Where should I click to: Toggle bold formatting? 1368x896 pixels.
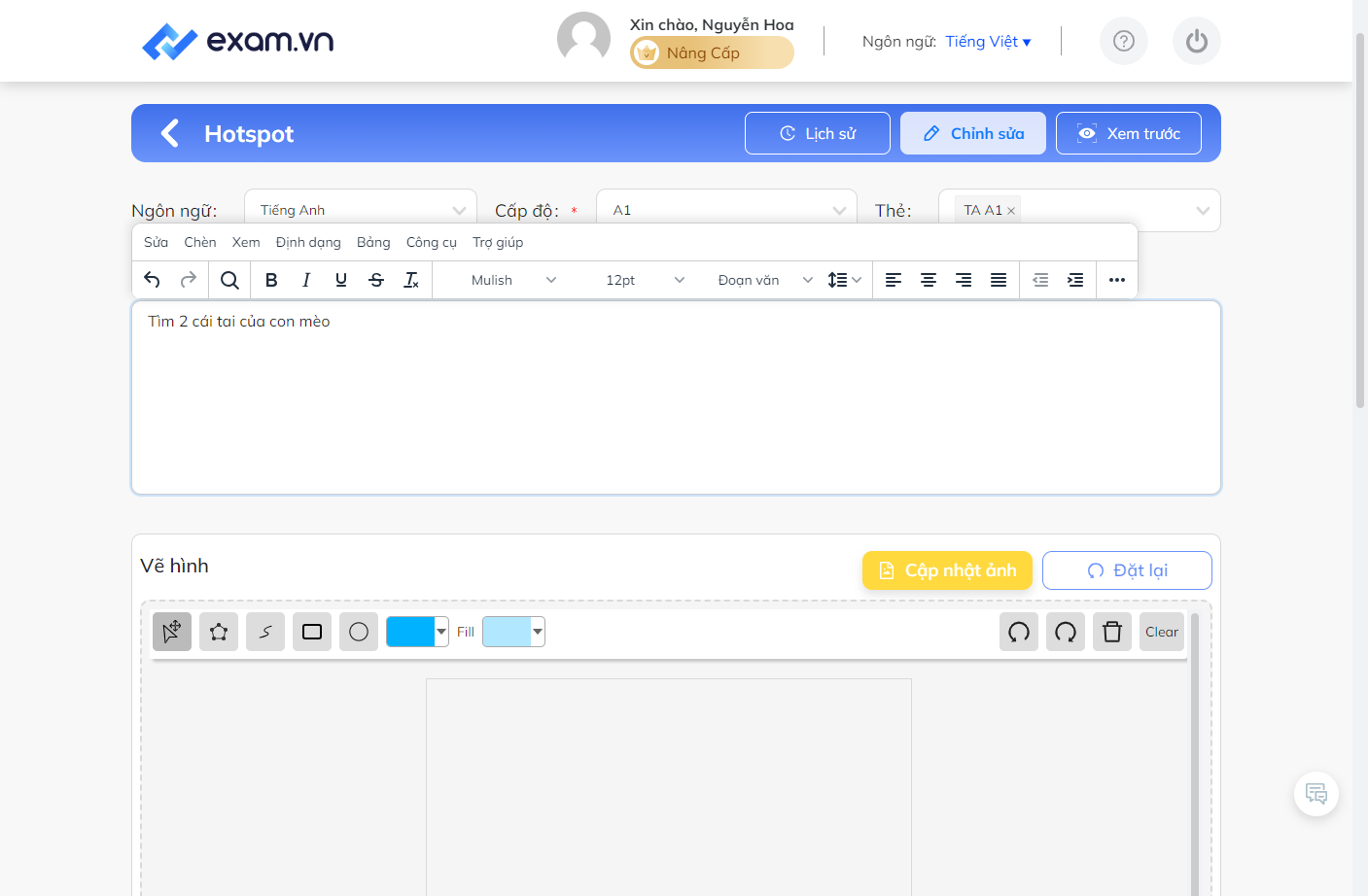271,280
